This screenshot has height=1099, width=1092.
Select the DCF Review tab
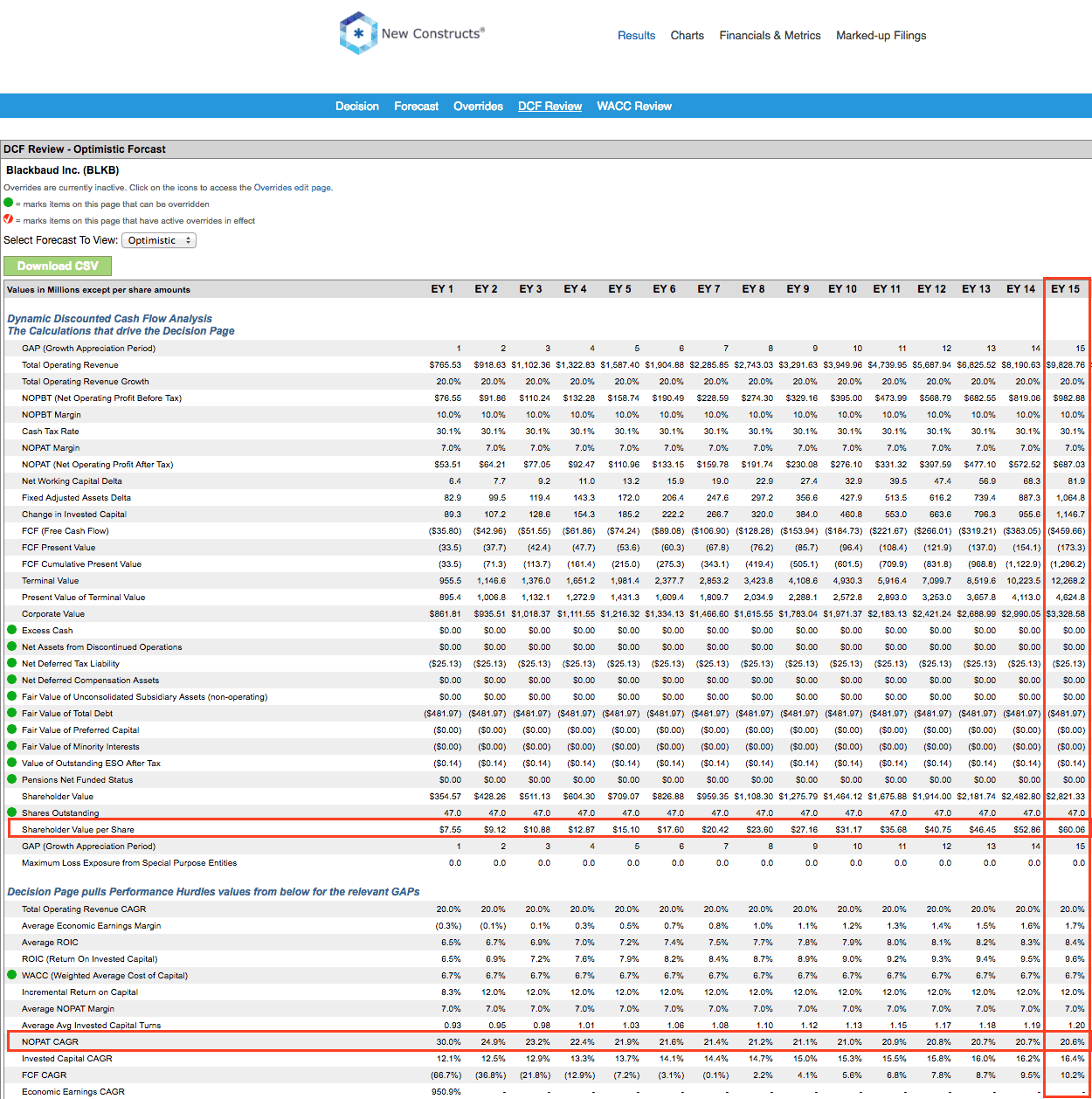click(x=549, y=107)
